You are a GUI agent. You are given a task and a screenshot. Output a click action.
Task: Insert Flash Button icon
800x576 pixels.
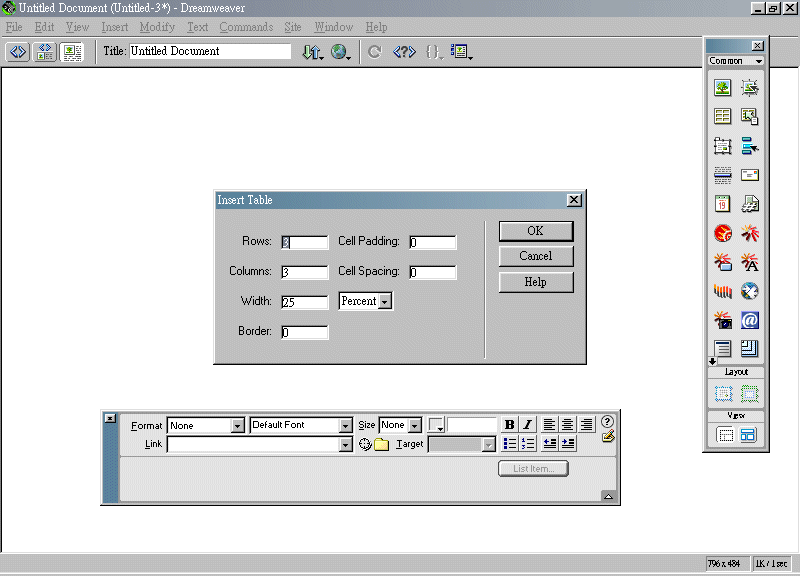click(722, 262)
